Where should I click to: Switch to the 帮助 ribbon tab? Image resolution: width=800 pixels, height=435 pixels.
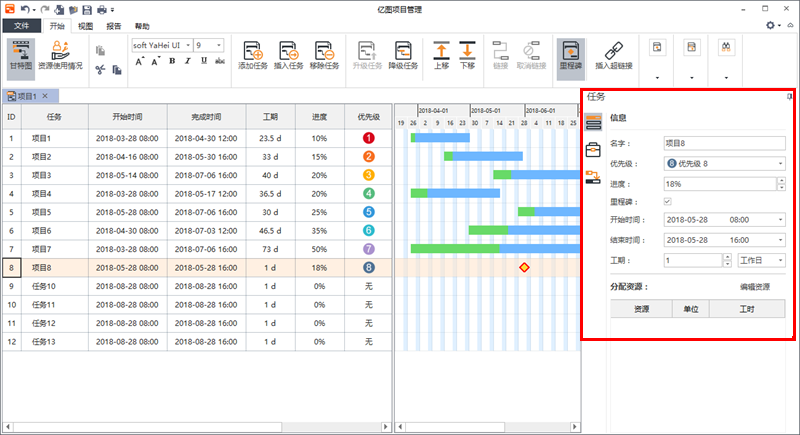[x=142, y=26]
